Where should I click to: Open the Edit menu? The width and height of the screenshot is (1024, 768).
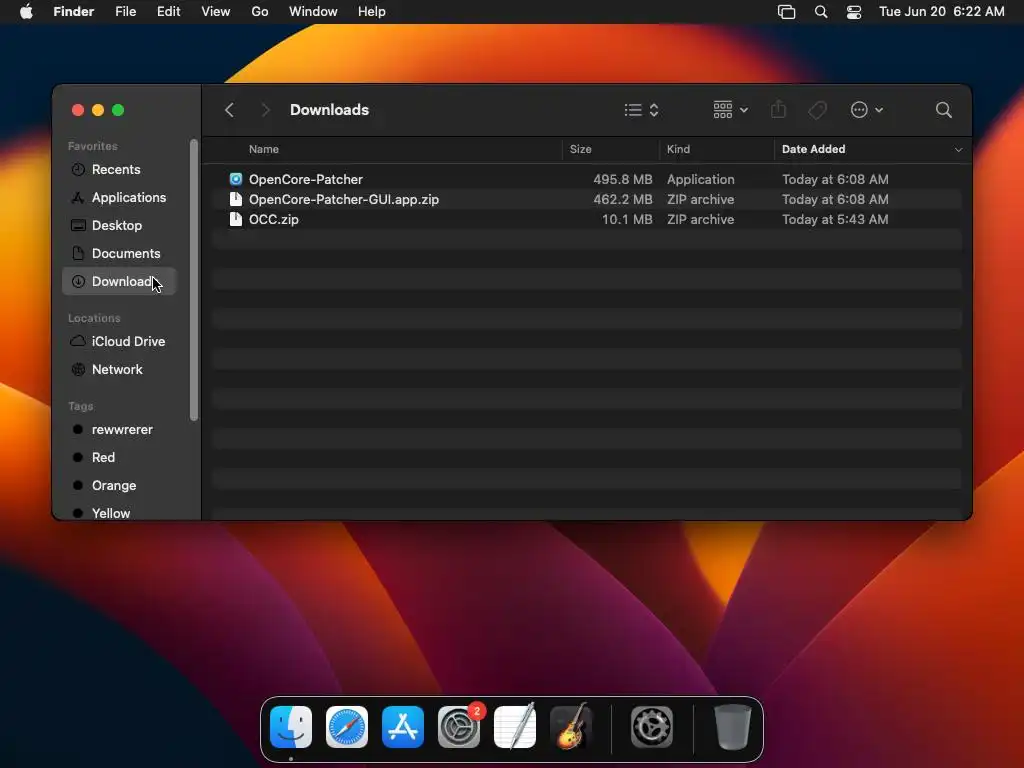pos(168,12)
